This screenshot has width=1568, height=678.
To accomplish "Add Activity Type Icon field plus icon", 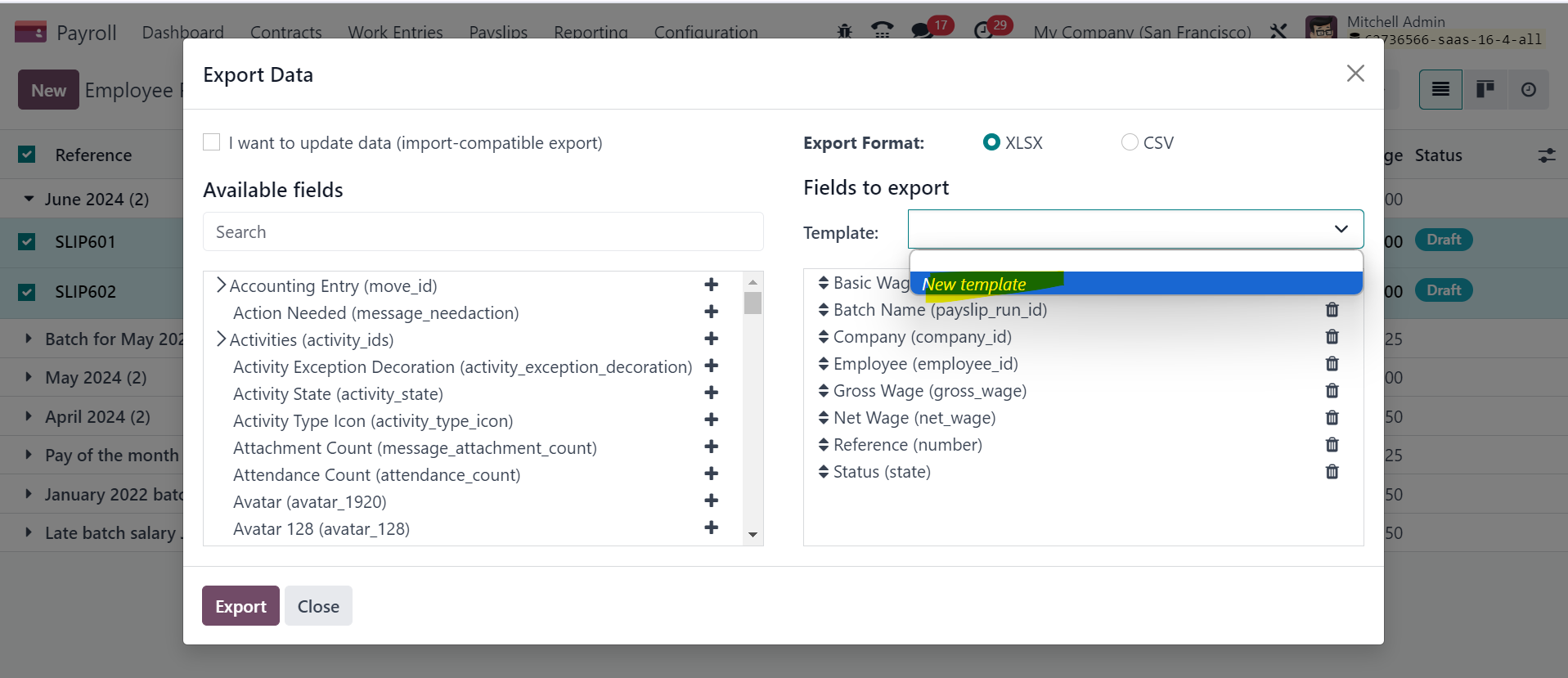I will [712, 420].
